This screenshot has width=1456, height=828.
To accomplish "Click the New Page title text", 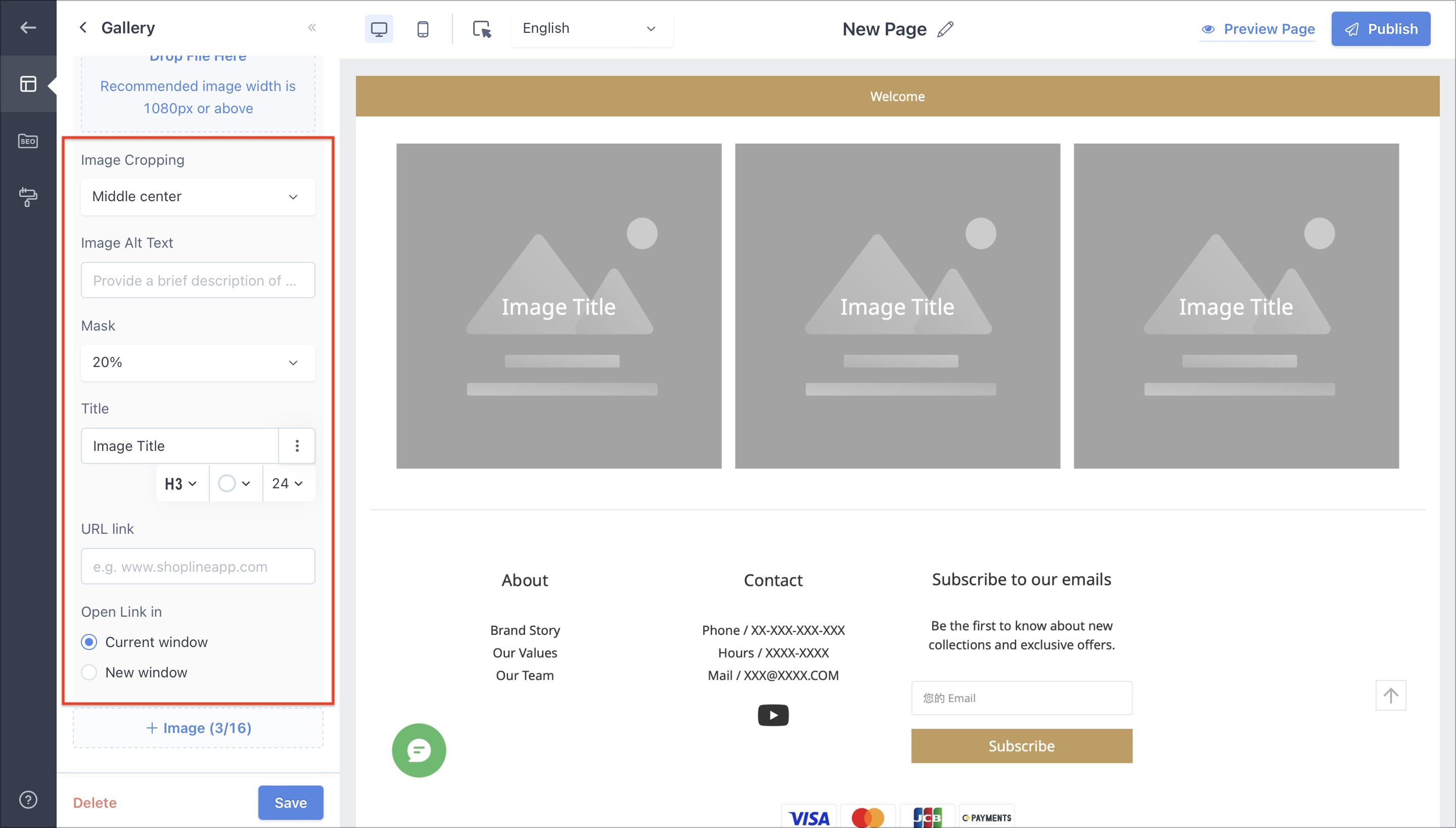I will (x=884, y=28).
